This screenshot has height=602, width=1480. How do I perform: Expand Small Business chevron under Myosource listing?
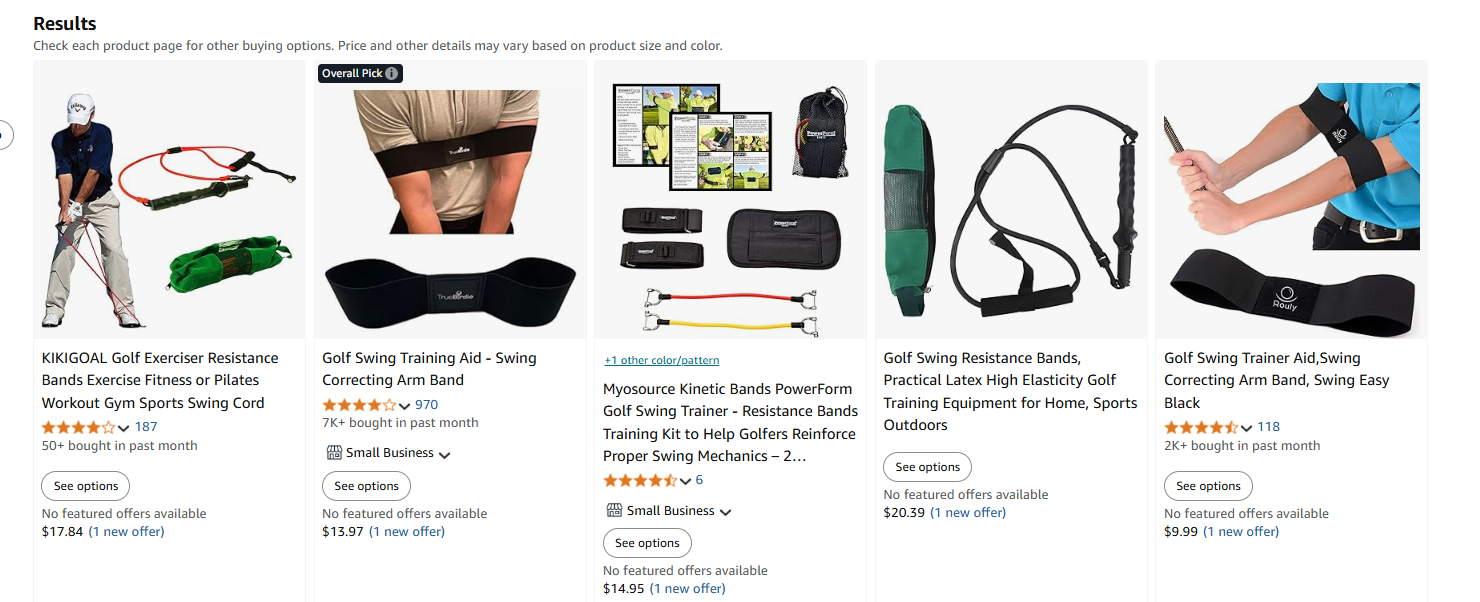point(725,512)
